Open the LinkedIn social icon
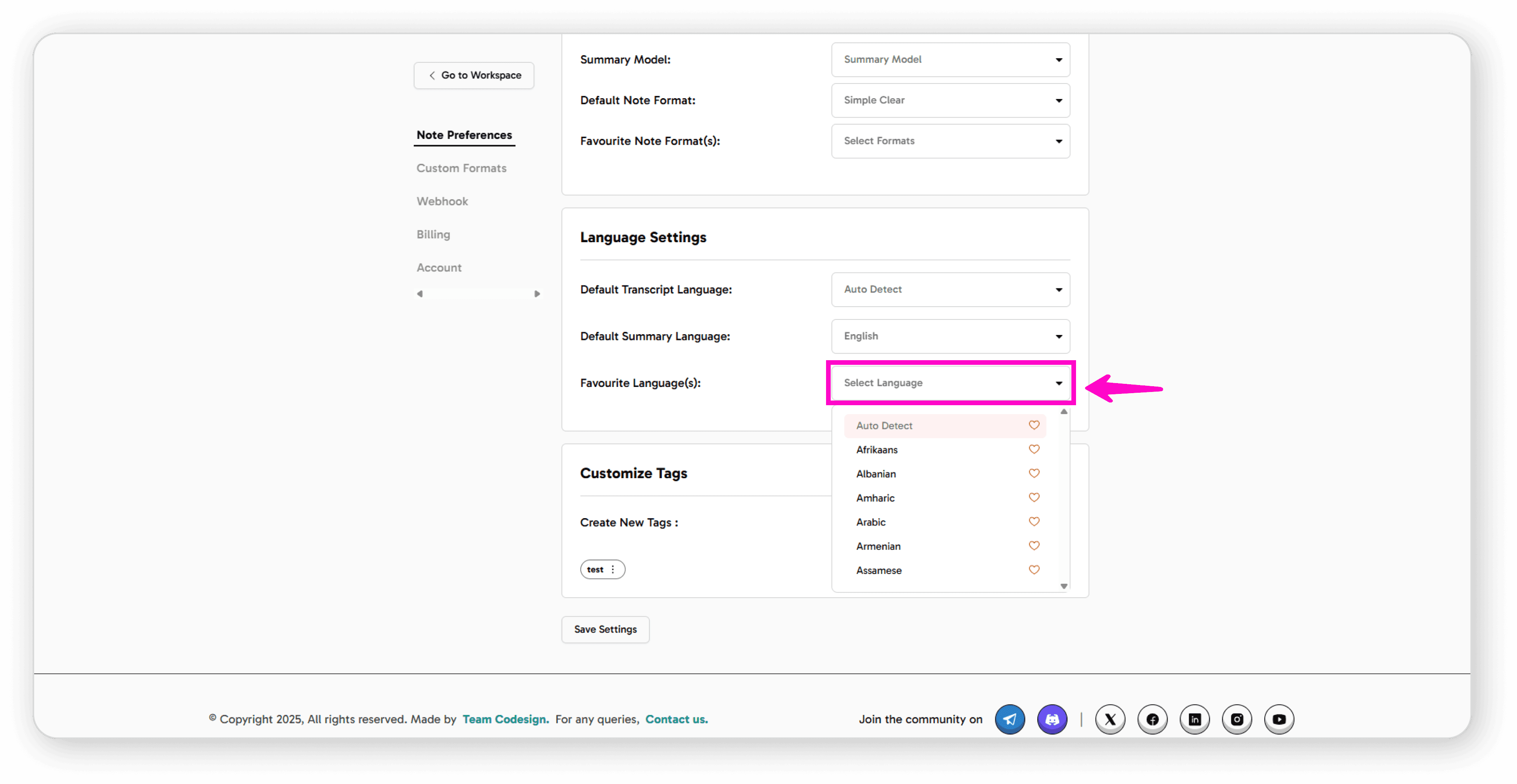 1194,719
